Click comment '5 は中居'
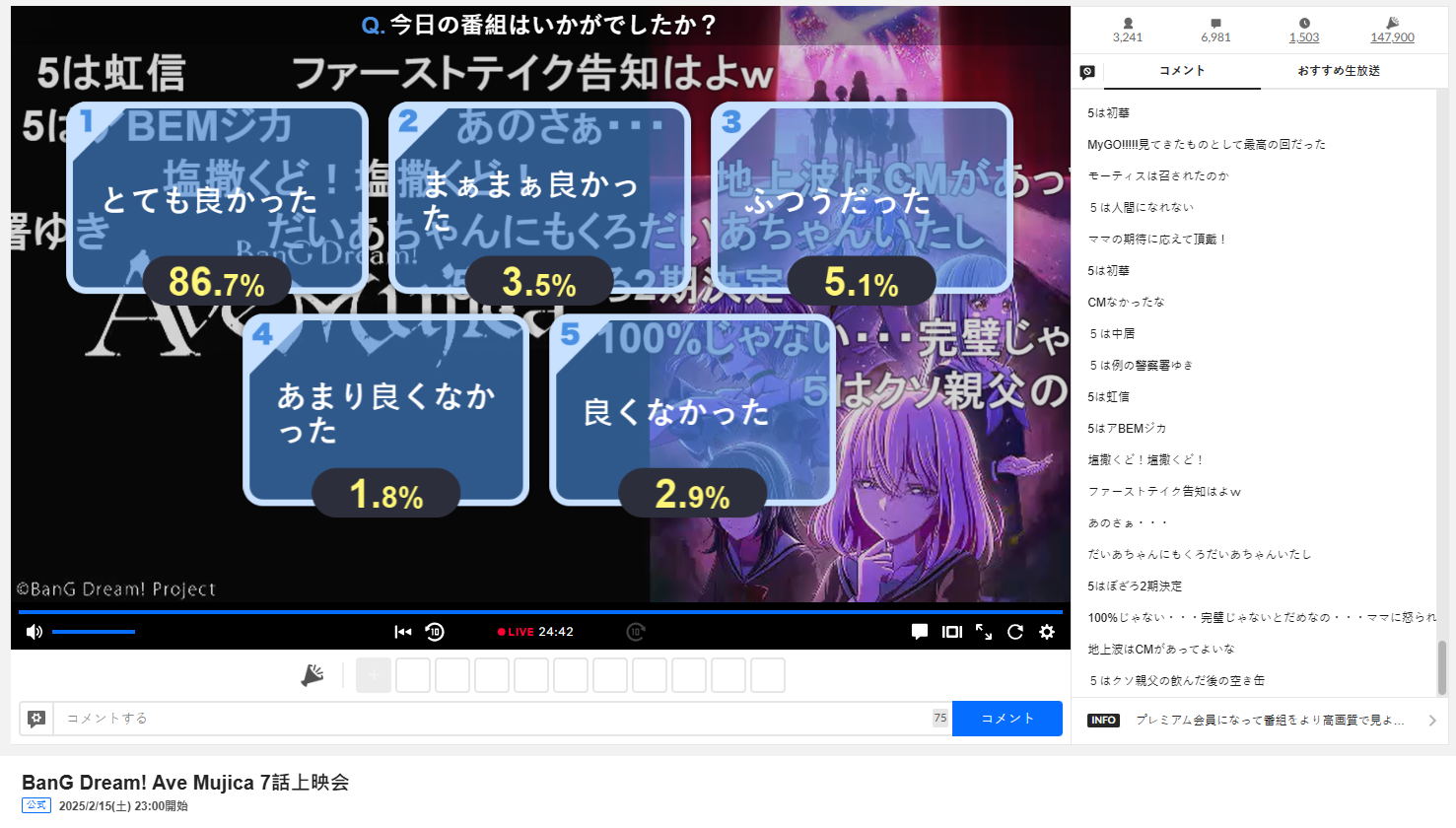This screenshot has width=1456, height=828. [x=1111, y=334]
